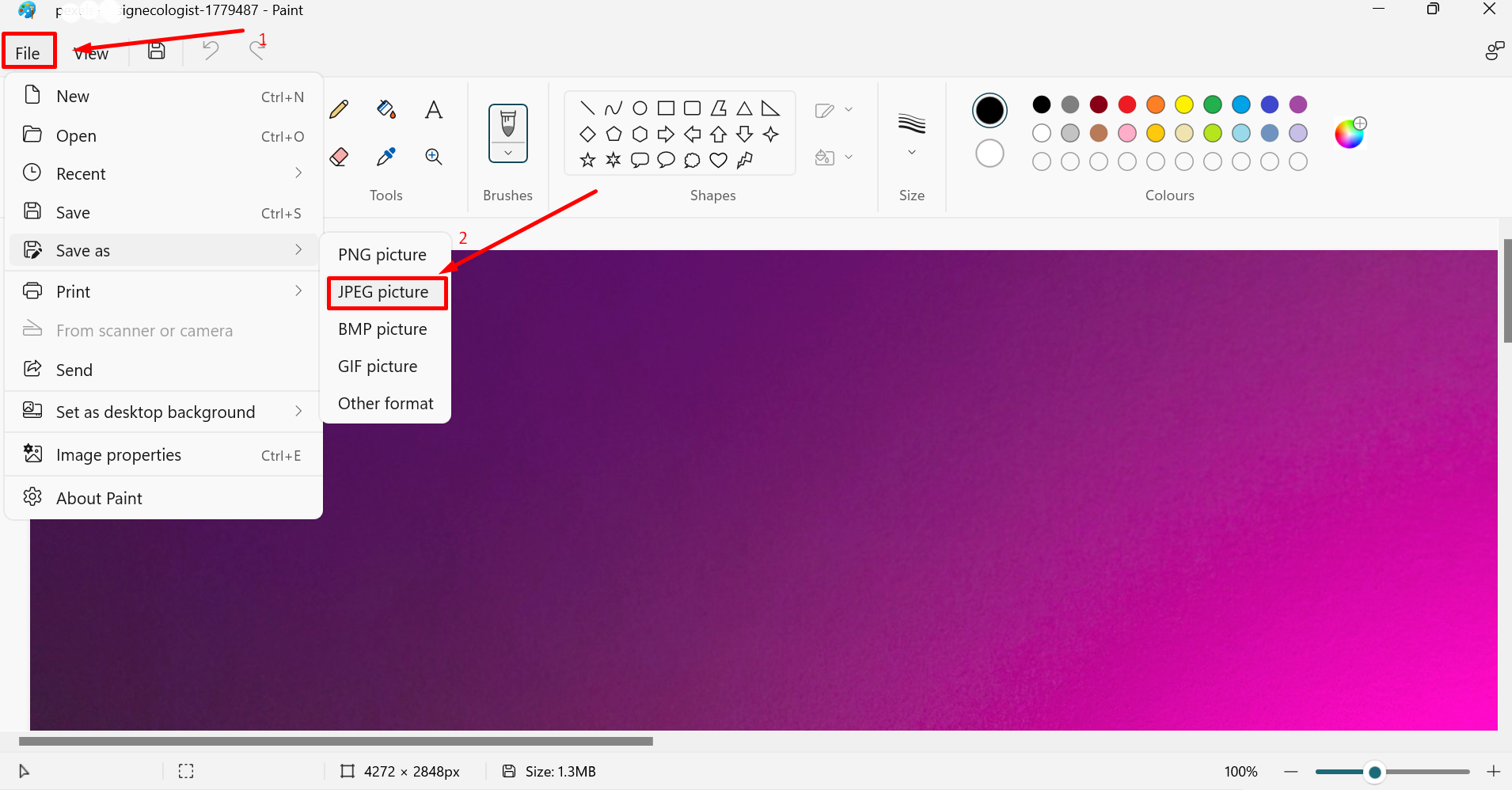The height and width of the screenshot is (790, 1512).
Task: Expand the Print submenu
Action: [163, 291]
